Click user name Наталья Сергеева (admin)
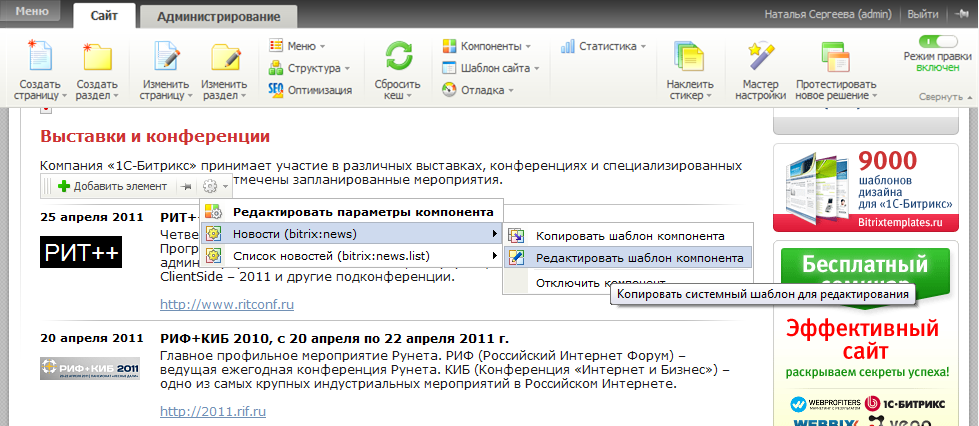979x426 pixels. click(x=827, y=14)
